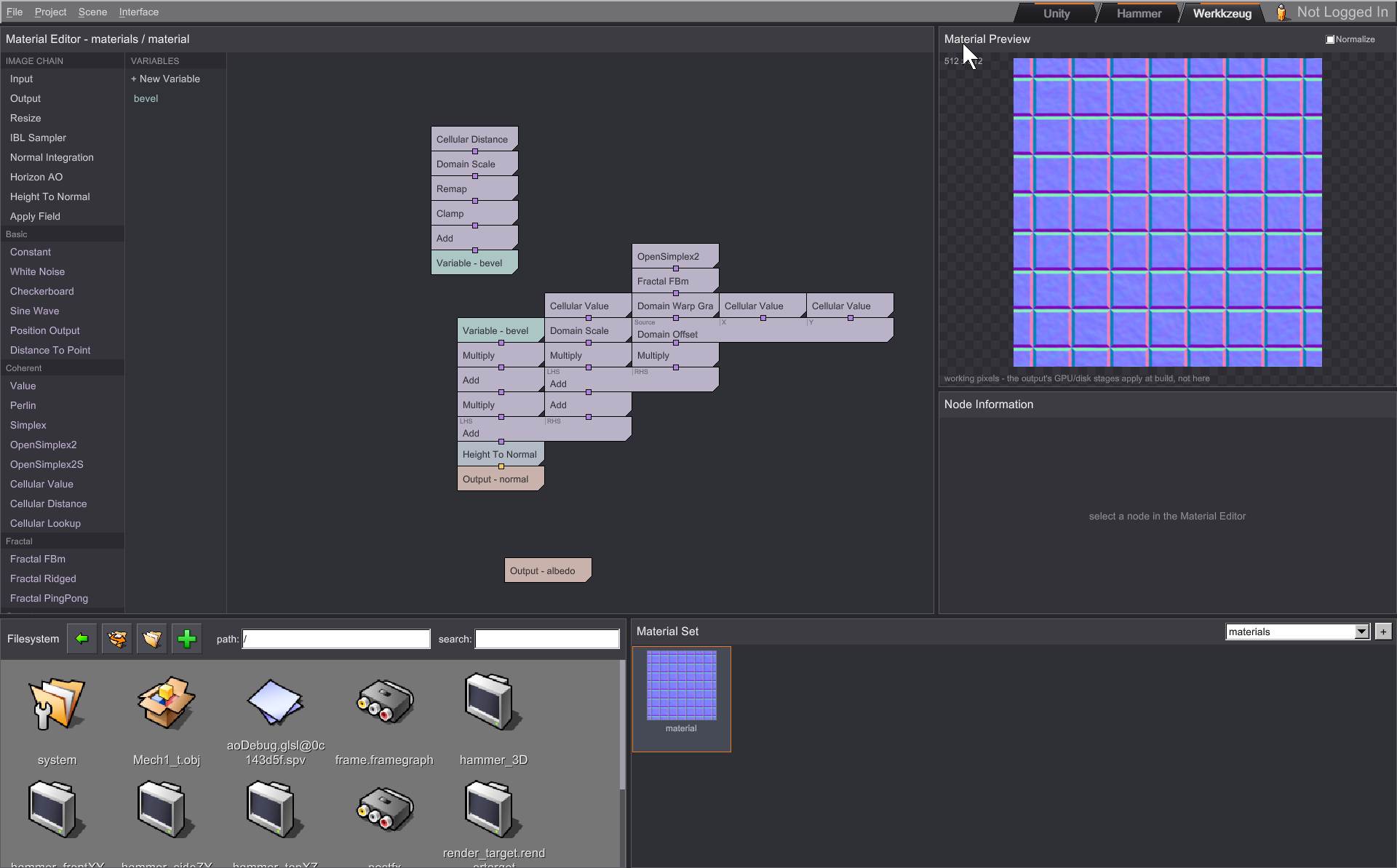The height and width of the screenshot is (868, 1397).
Task: Click the green back arrow in Filesystem
Action: [81, 639]
